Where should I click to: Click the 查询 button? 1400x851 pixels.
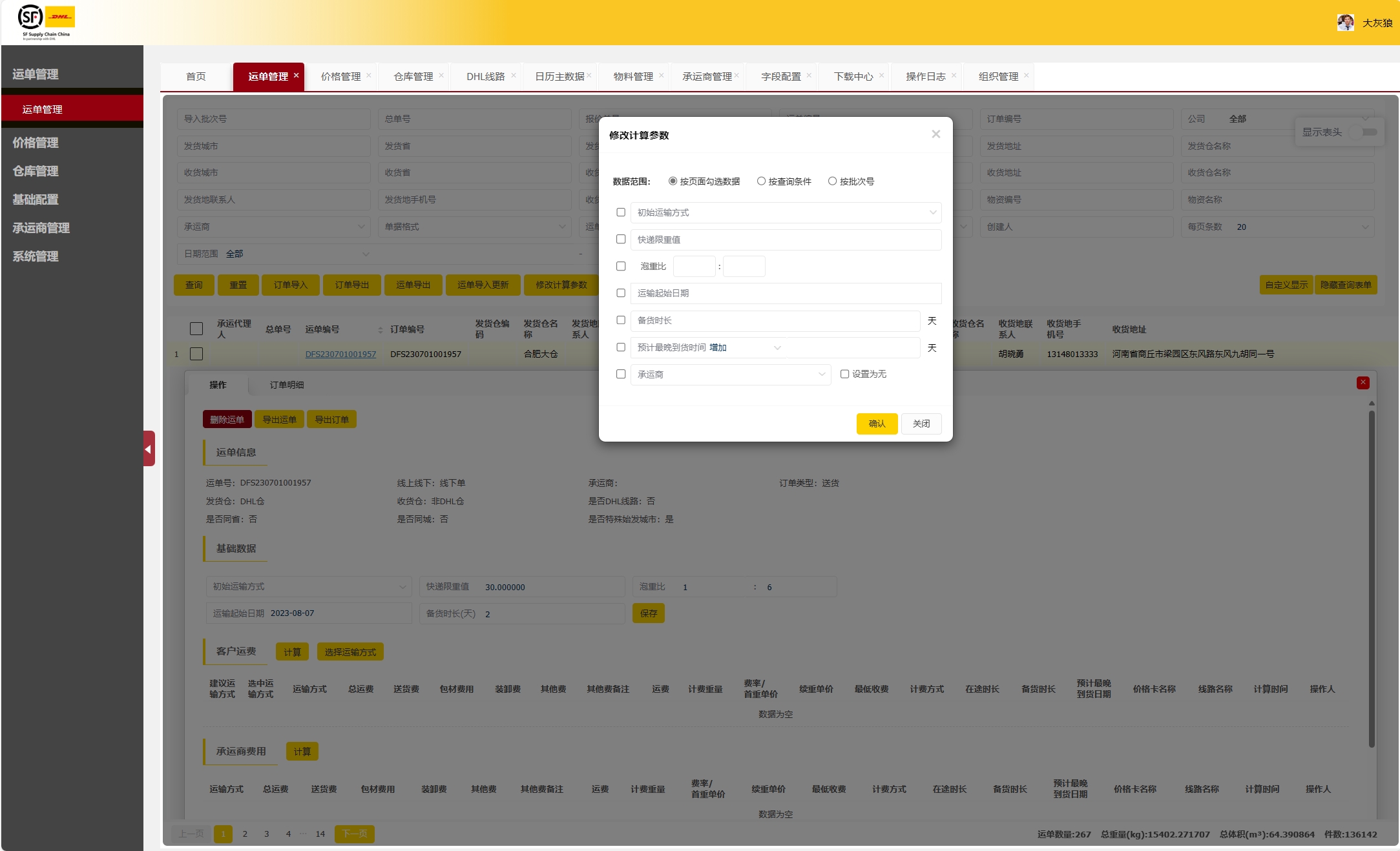pos(194,285)
